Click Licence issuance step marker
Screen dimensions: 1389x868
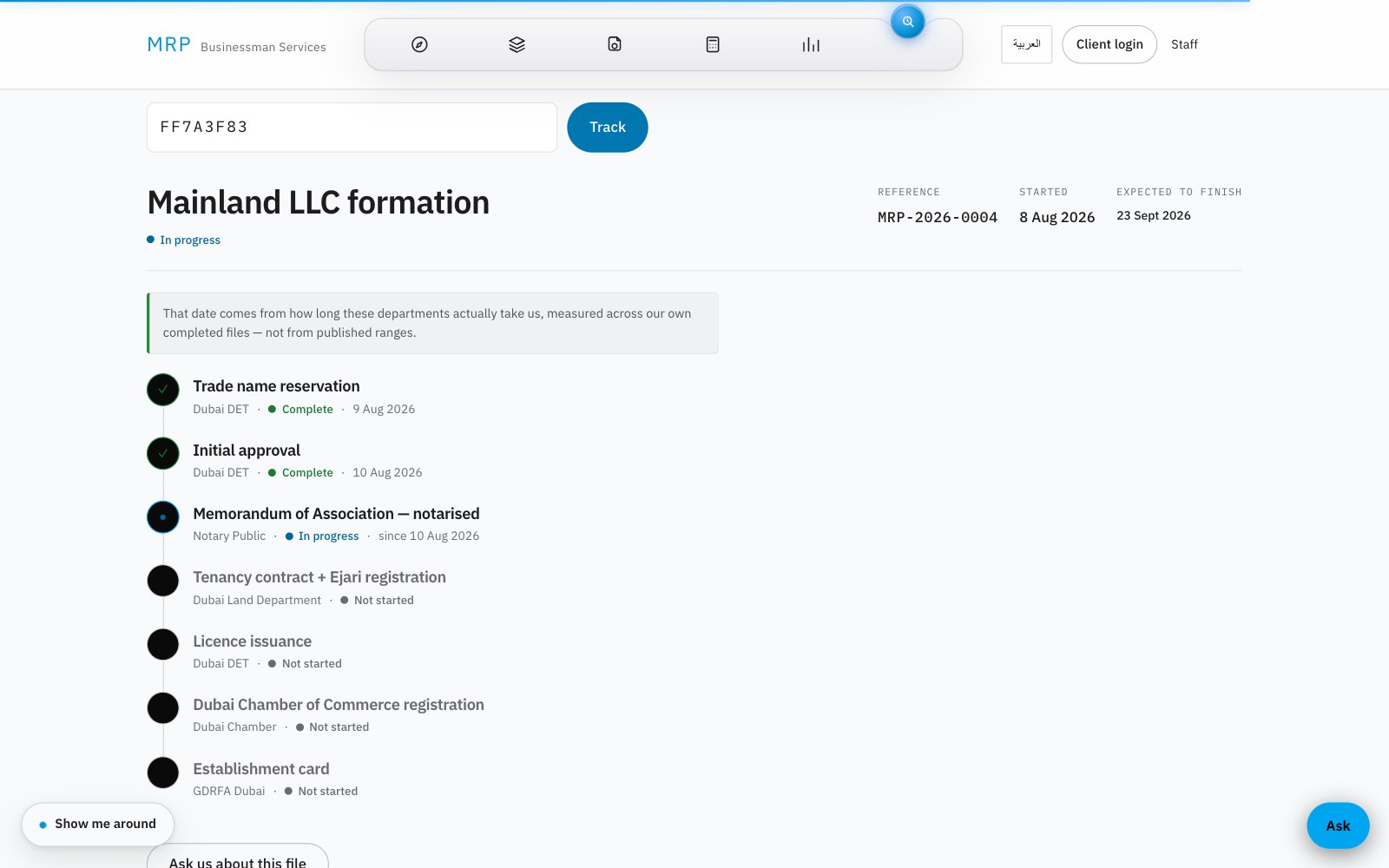click(163, 645)
